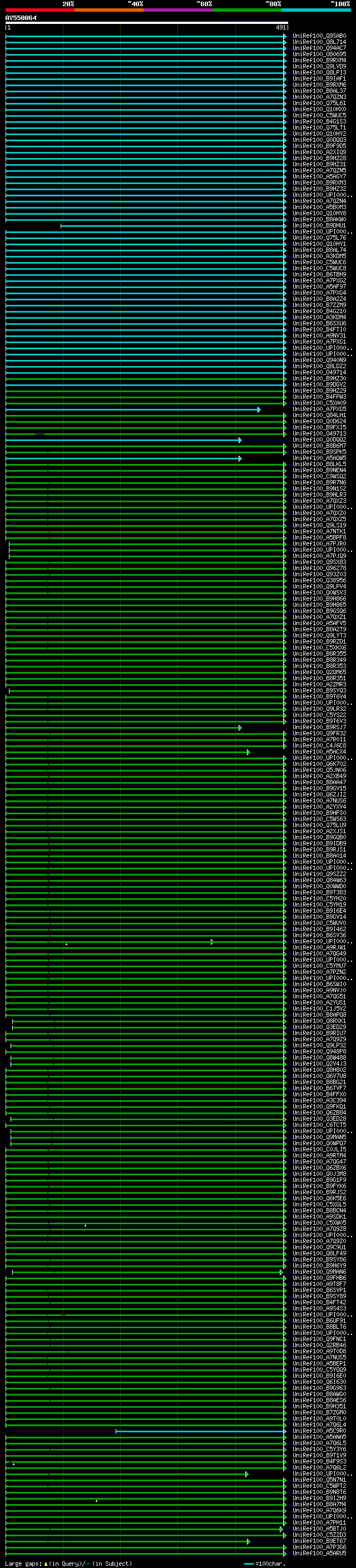This screenshot has height=1568, width=356.
Task: Select the UniRef100_B8LKL5 label
Action: click(319, 464)
